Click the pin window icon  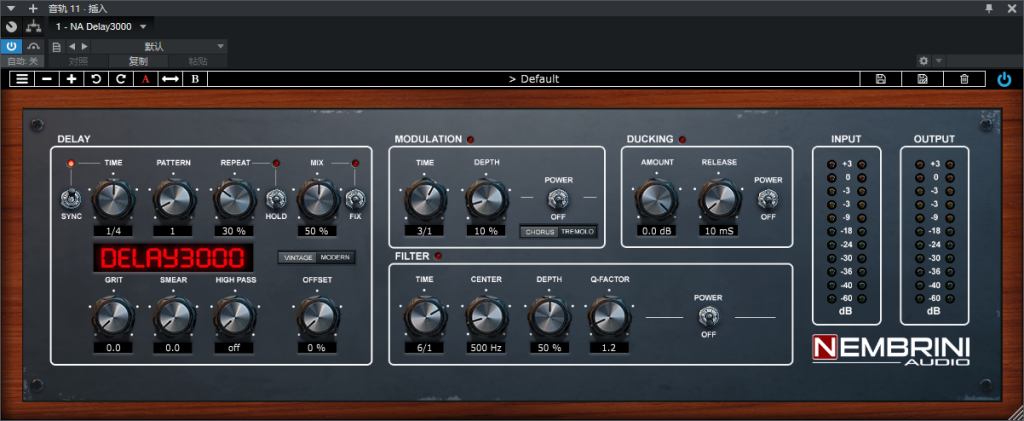click(x=989, y=8)
